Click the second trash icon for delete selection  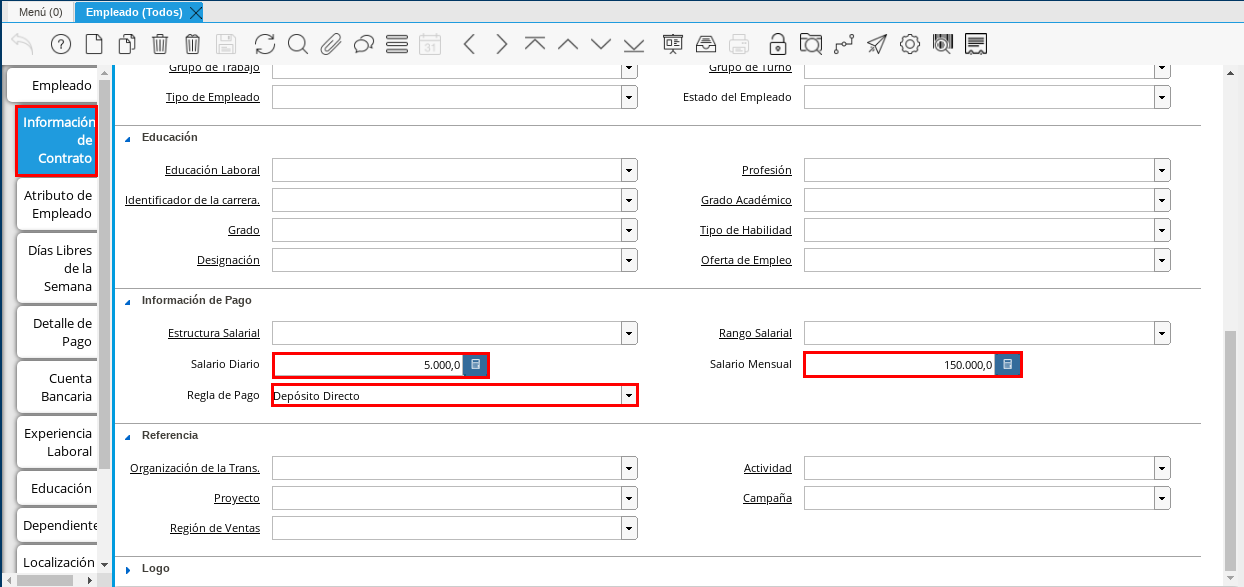click(x=193, y=44)
